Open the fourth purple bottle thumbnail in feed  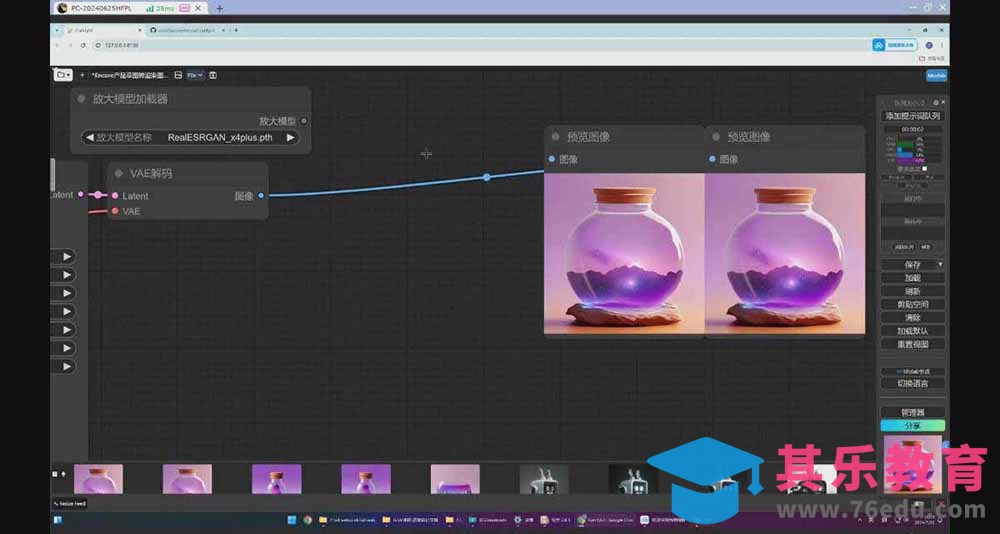[x=365, y=478]
